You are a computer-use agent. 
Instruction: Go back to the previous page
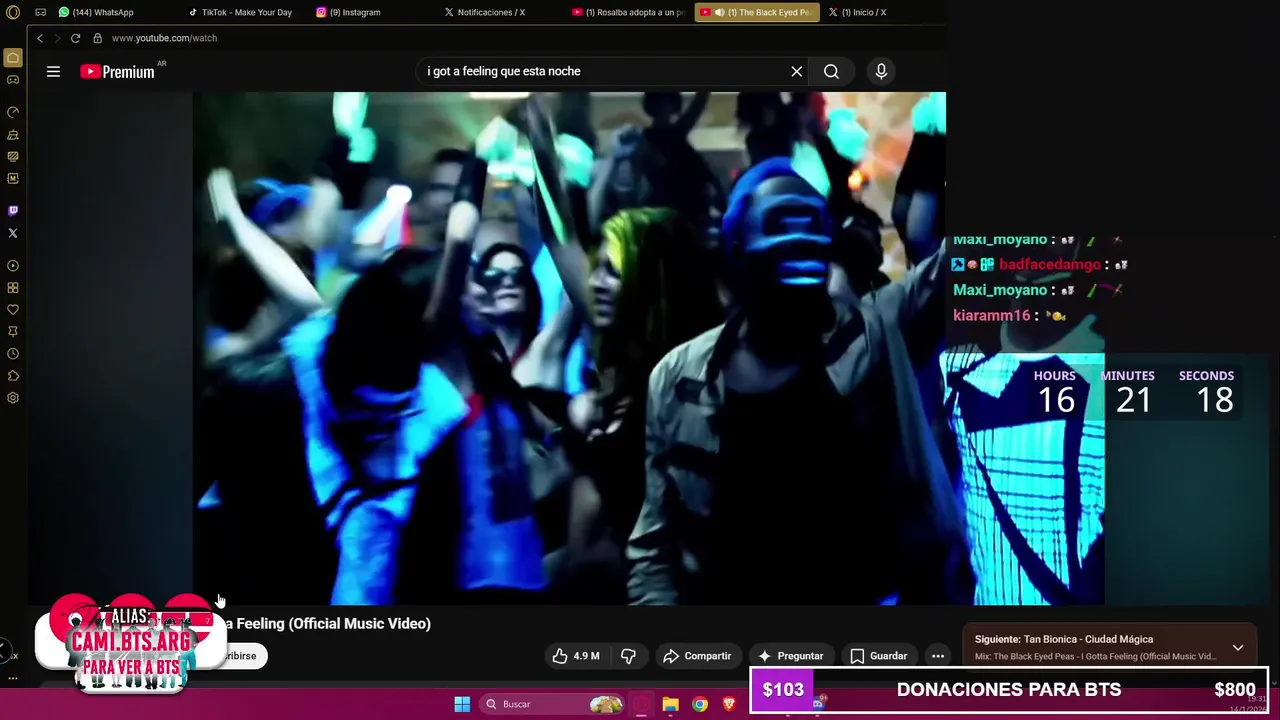click(40, 38)
